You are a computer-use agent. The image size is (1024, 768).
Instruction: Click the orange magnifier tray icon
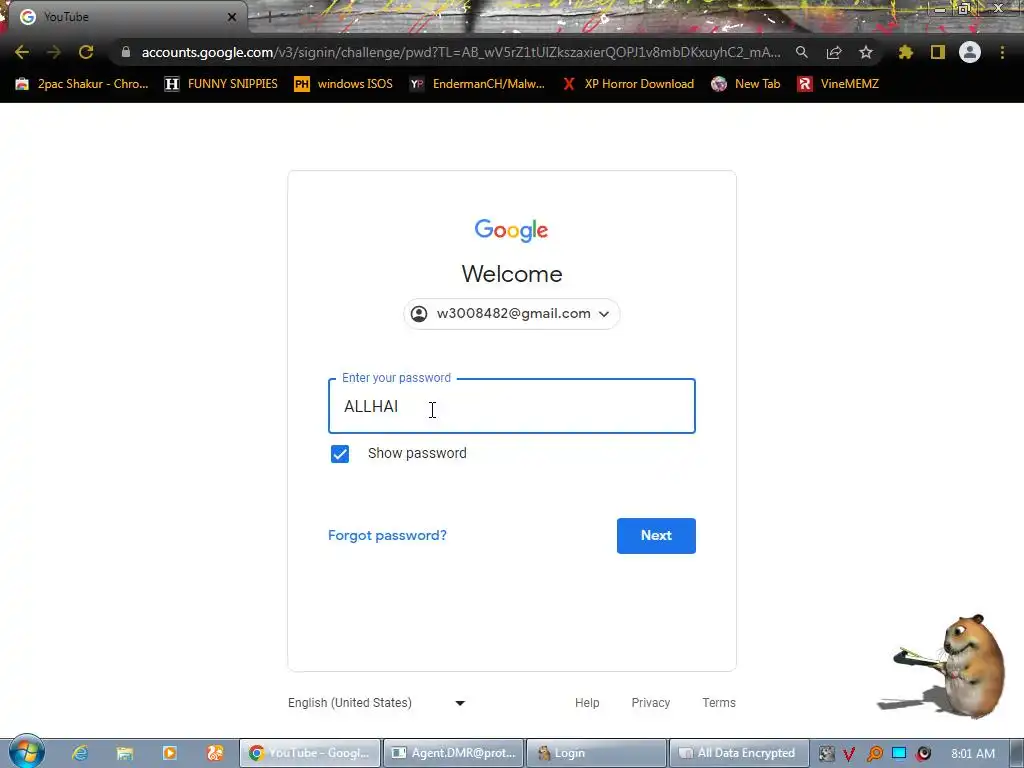point(874,754)
